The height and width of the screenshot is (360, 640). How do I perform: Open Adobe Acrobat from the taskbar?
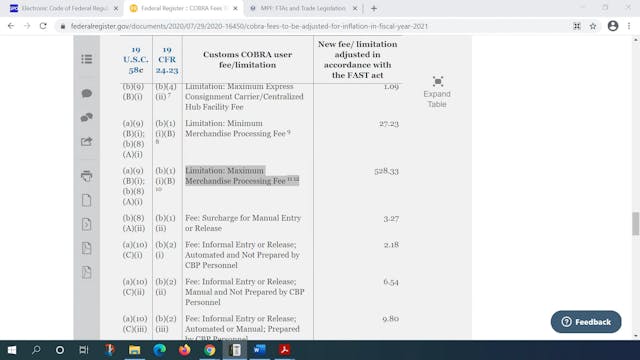click(x=284, y=350)
